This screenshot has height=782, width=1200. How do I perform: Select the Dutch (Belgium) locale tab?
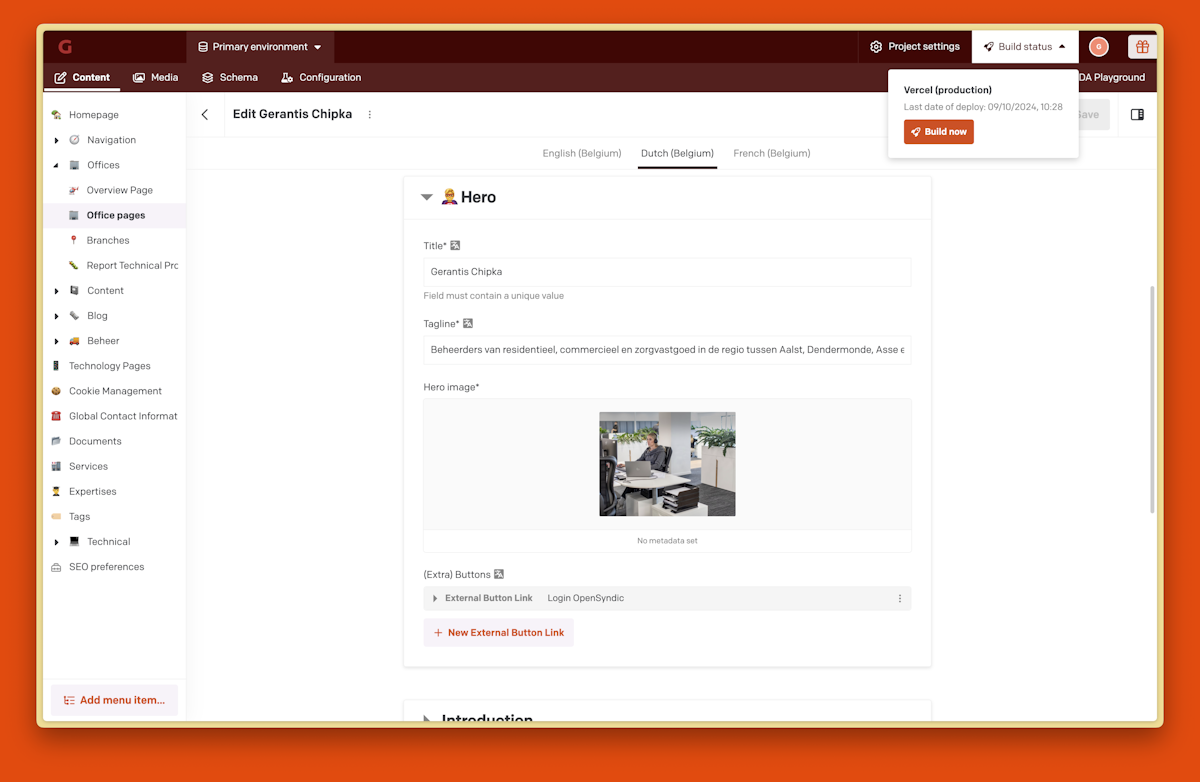click(x=677, y=153)
